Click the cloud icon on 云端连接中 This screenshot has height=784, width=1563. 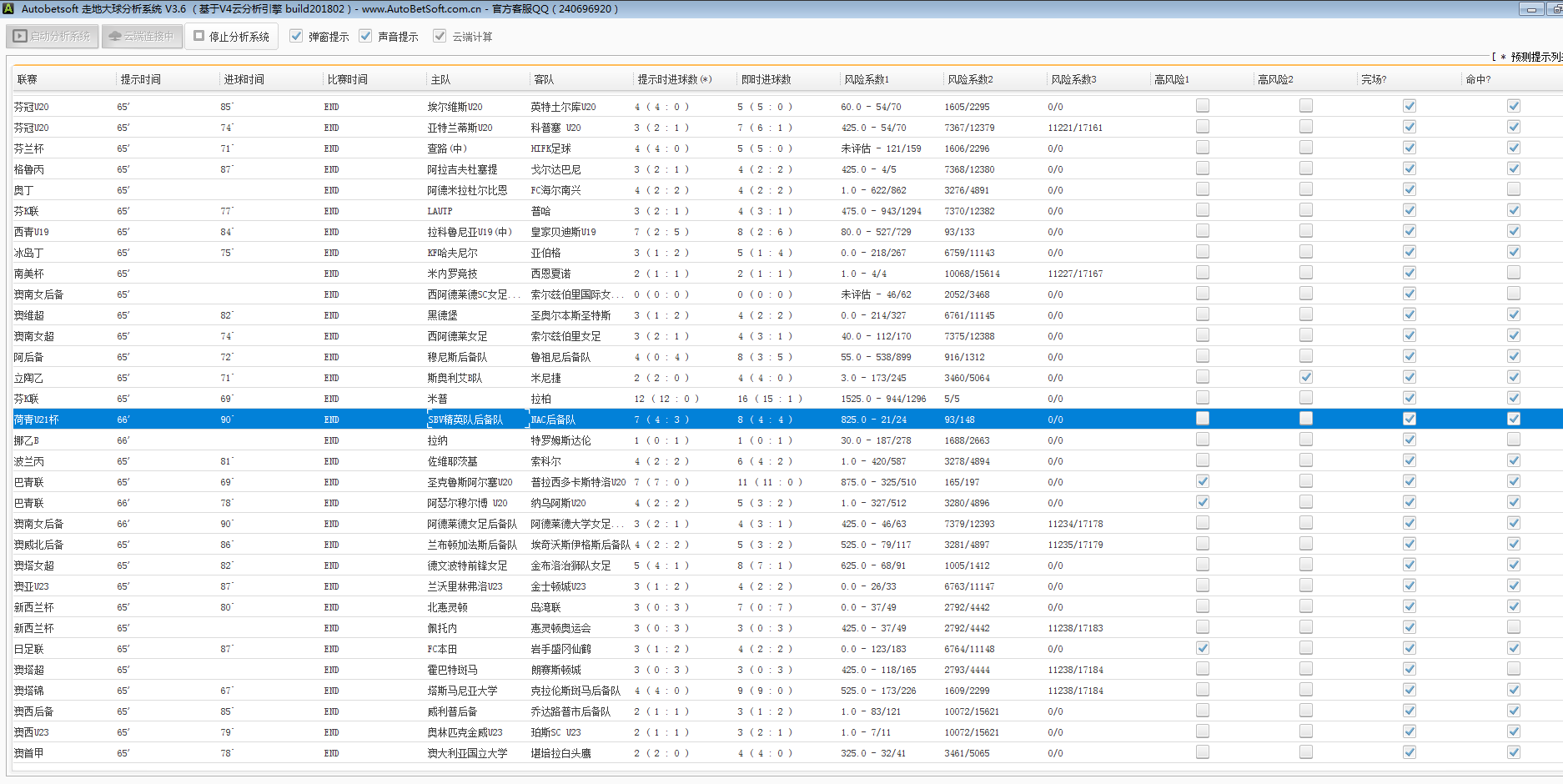[x=115, y=37]
